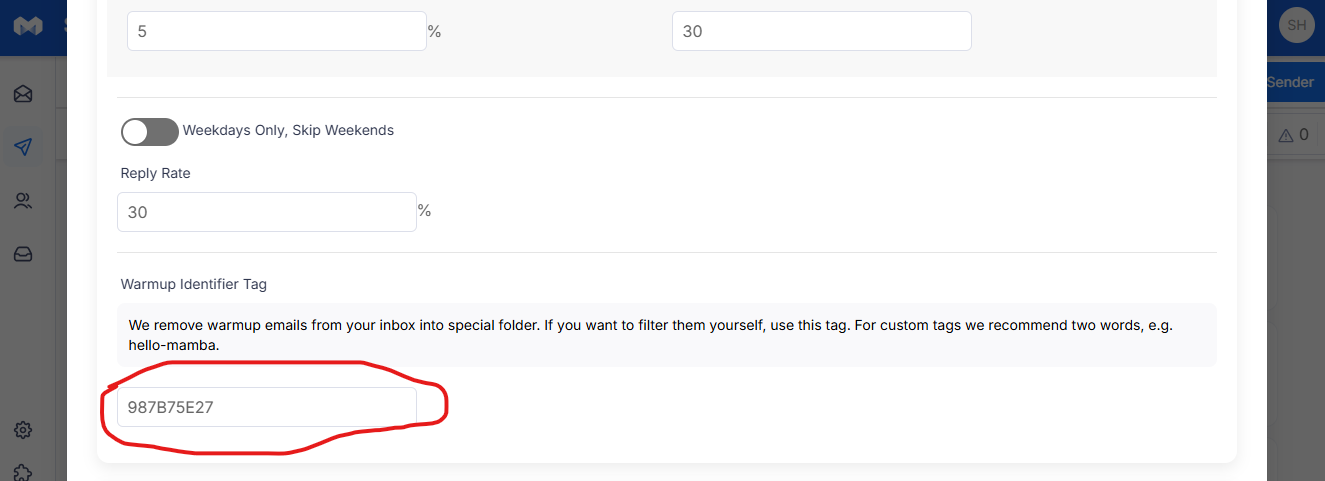Open the puzzle piece integrations icon

click(x=23, y=472)
